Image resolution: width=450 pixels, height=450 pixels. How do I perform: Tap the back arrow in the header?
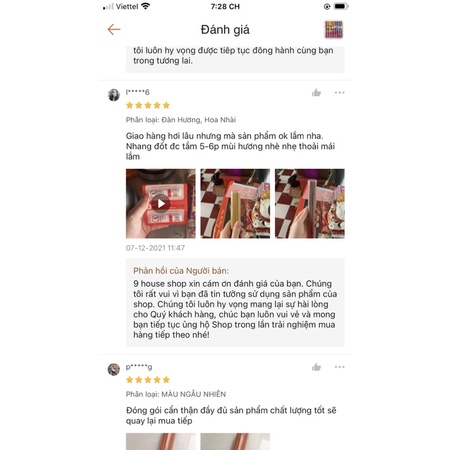pyautogui.click(x=114, y=29)
